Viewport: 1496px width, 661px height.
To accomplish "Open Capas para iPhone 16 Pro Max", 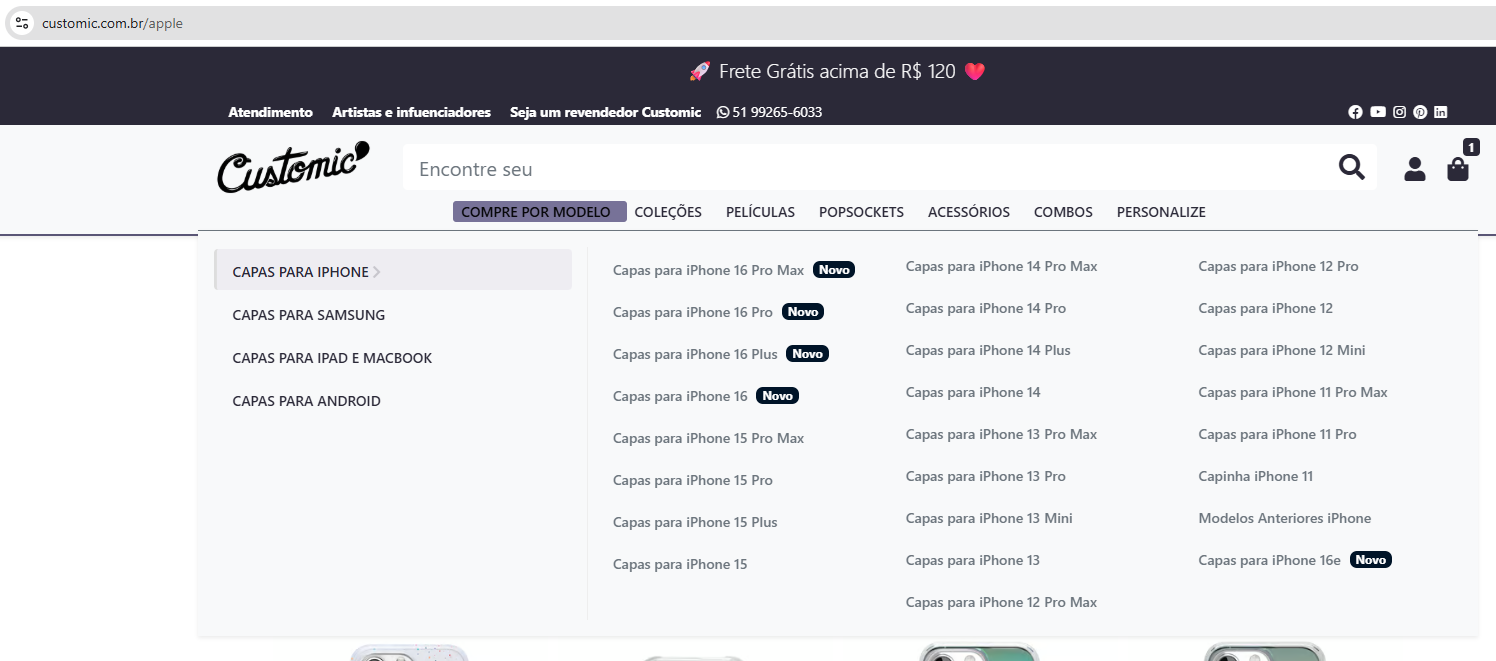I will [708, 270].
